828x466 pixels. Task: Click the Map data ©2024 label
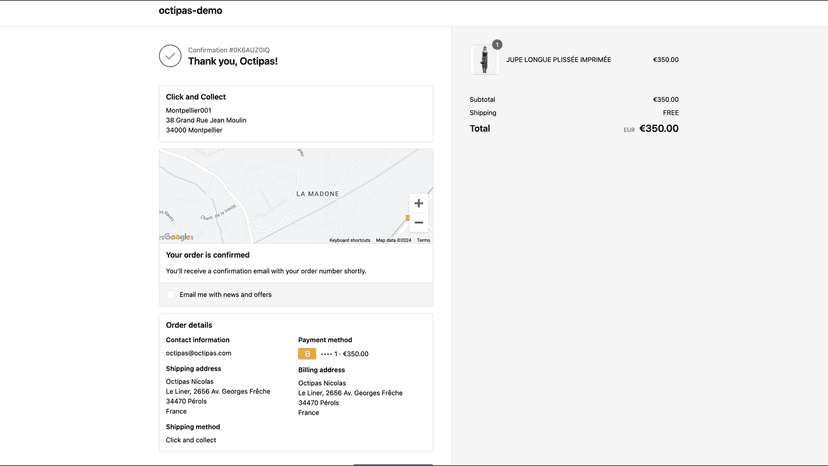(393, 240)
